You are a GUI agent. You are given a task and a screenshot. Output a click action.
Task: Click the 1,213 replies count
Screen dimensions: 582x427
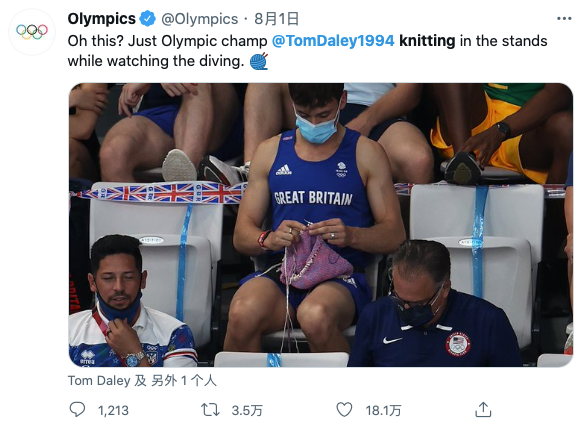[x=113, y=410]
